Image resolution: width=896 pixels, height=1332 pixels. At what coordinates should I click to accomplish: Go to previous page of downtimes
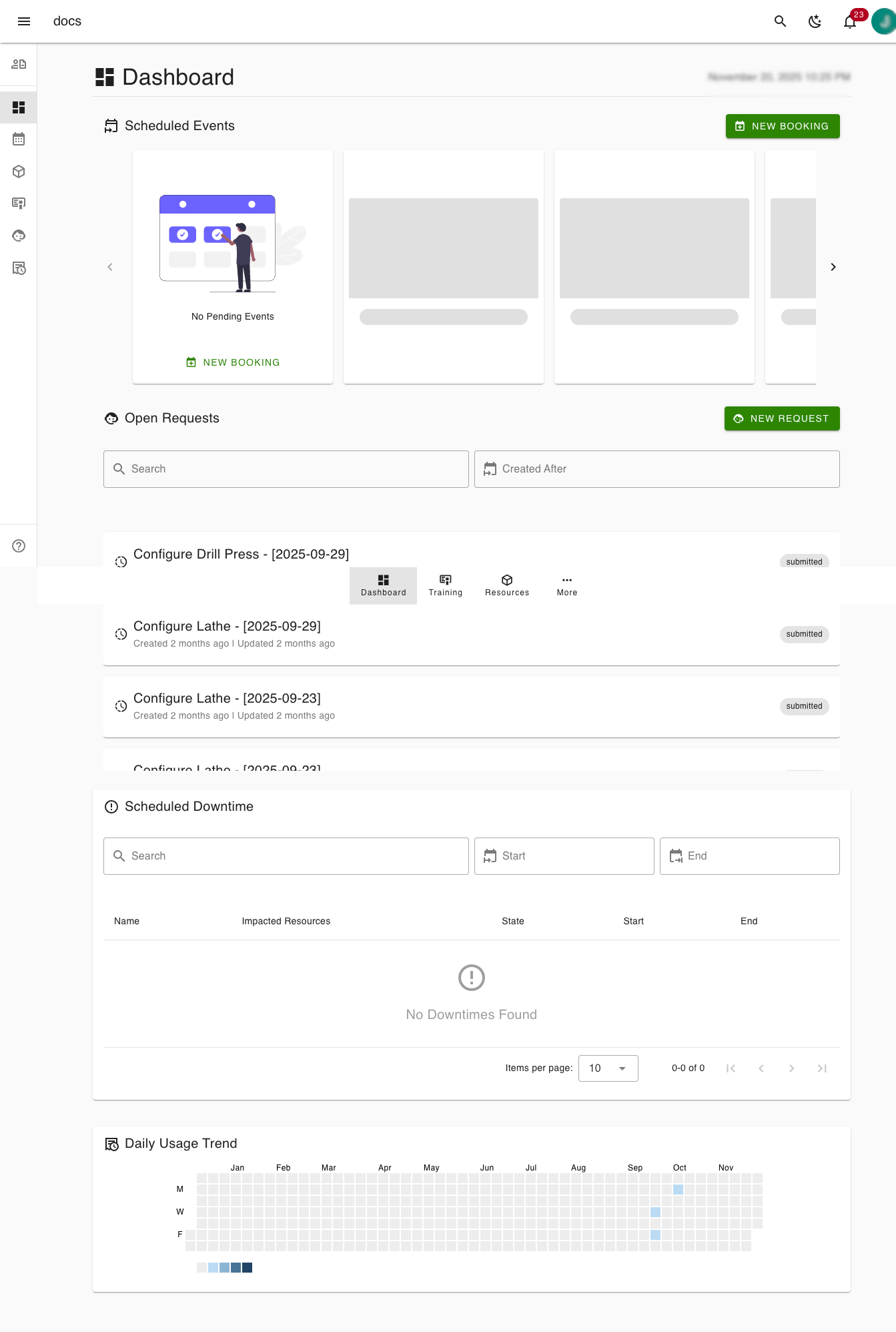point(761,1068)
